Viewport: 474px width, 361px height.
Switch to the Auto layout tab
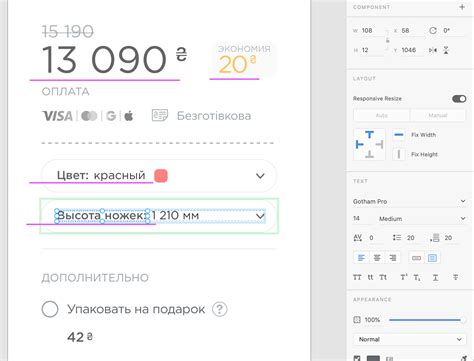point(382,115)
